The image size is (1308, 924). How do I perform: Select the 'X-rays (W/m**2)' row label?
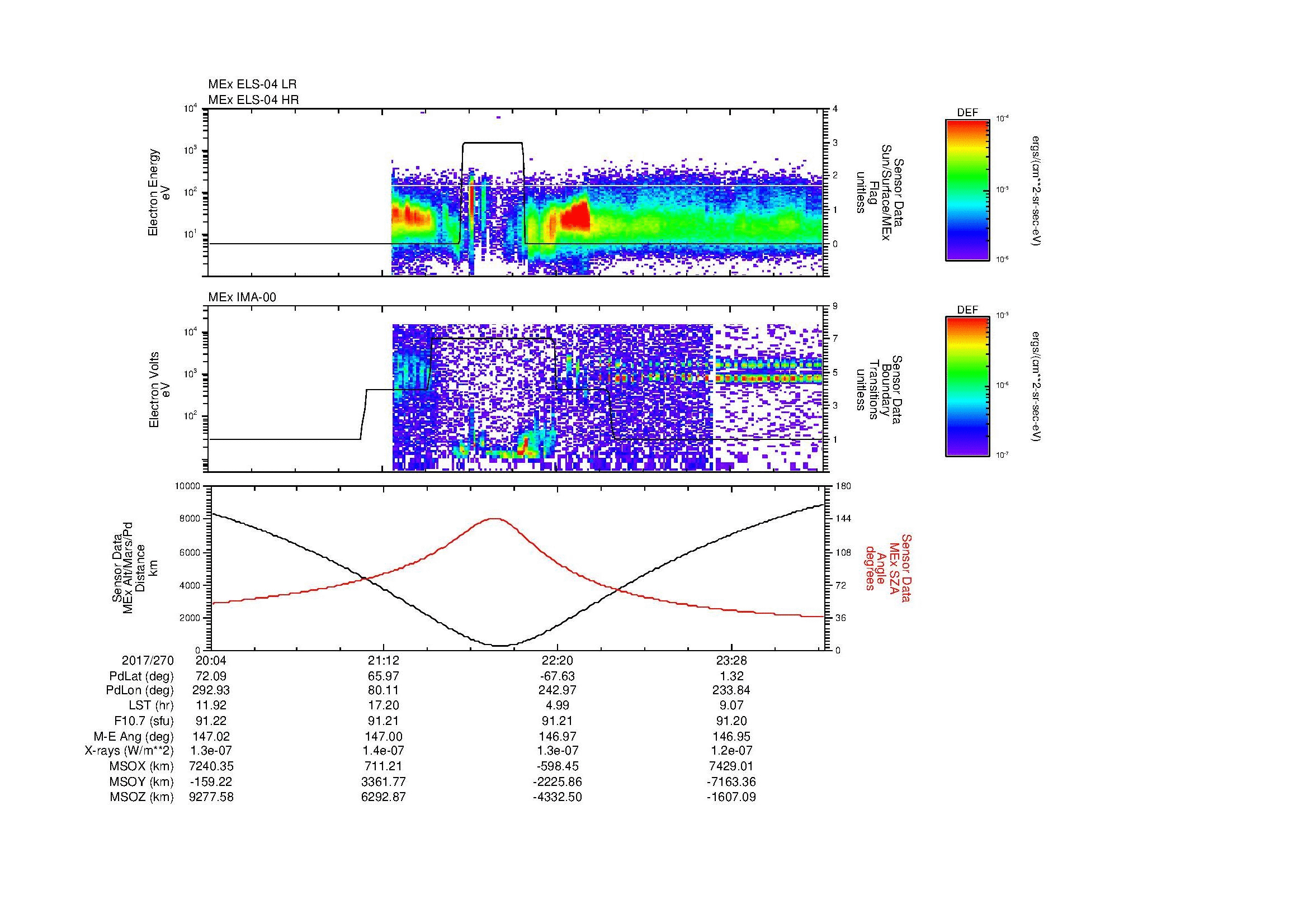pyautogui.click(x=129, y=751)
